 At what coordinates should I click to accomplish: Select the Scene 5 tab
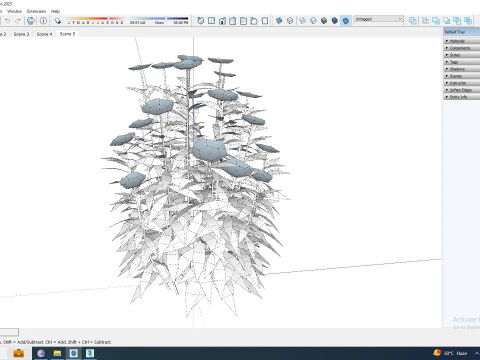(x=67, y=34)
